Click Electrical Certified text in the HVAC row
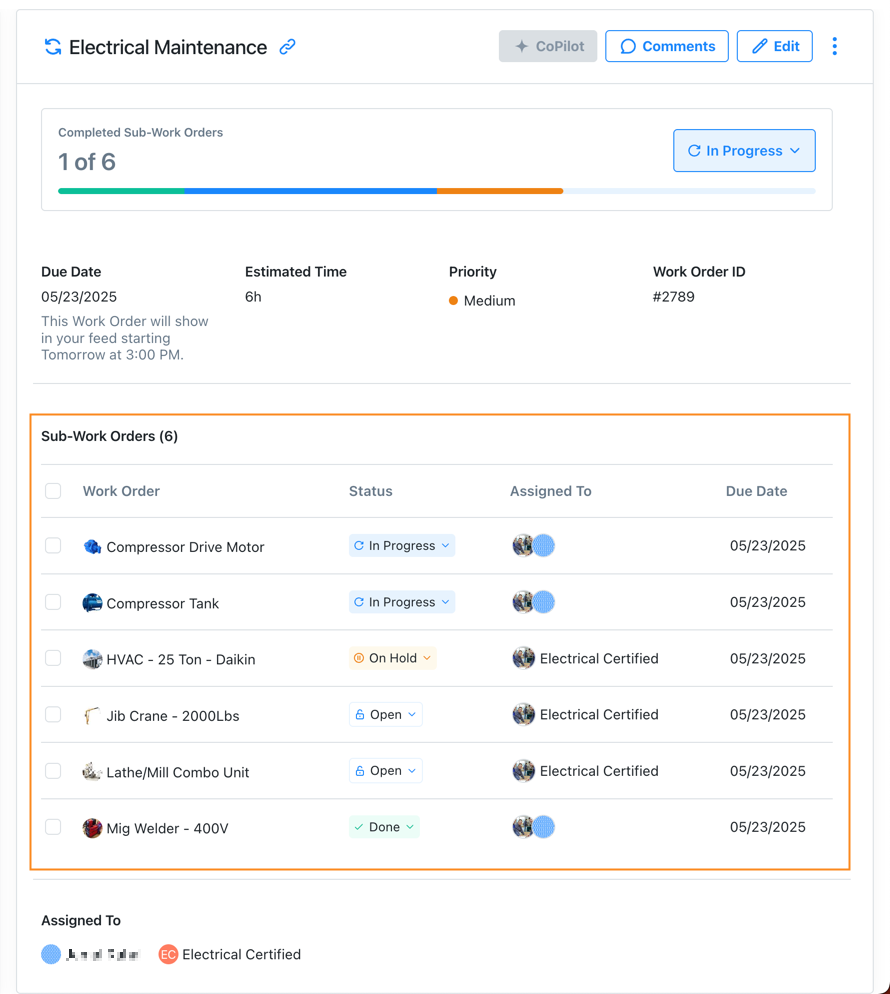Screen dimensions: 890x994 tap(599, 658)
